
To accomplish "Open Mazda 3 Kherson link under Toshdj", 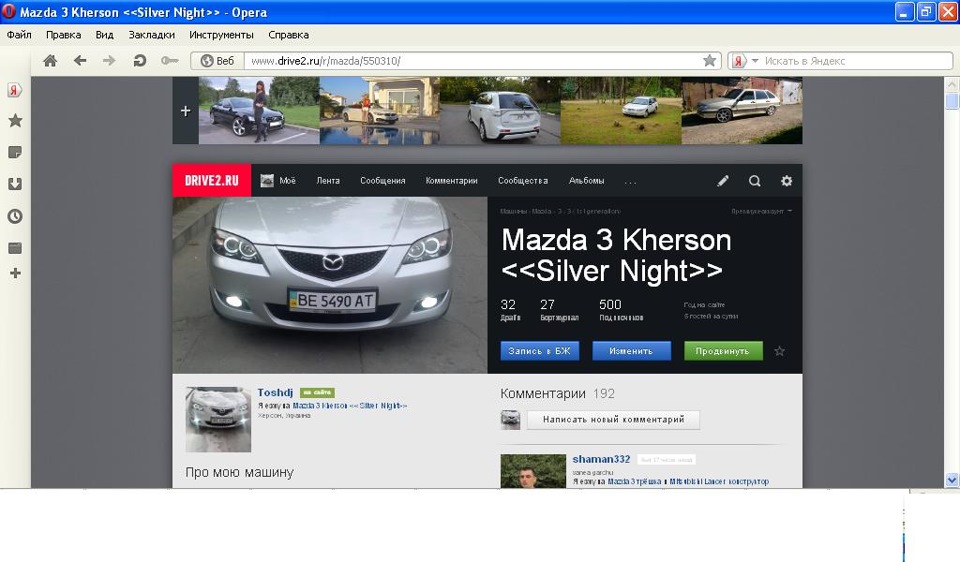I will (x=350, y=406).
